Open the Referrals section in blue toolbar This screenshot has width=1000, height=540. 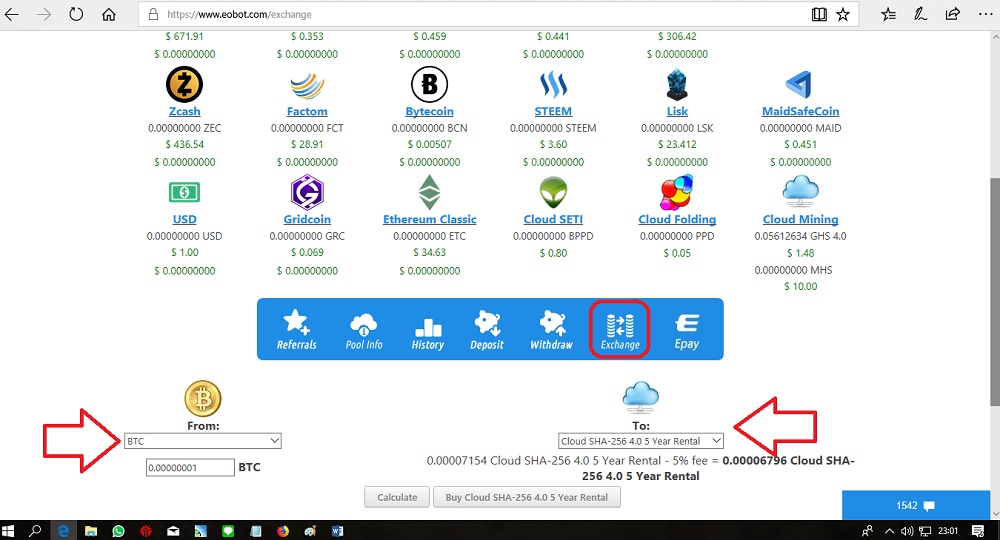(x=297, y=330)
